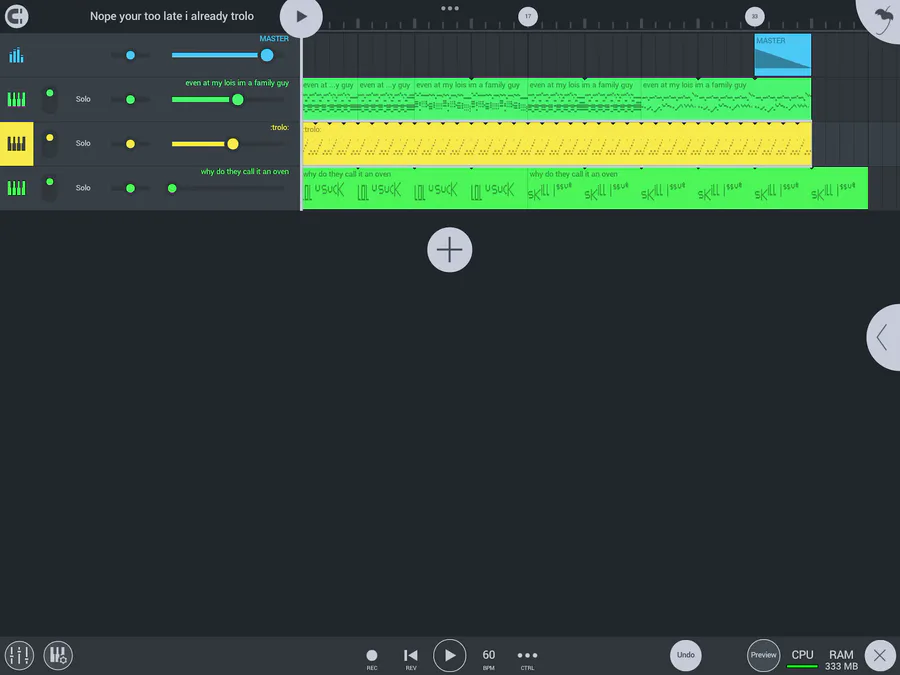Click the bottom transport play button

click(x=449, y=655)
